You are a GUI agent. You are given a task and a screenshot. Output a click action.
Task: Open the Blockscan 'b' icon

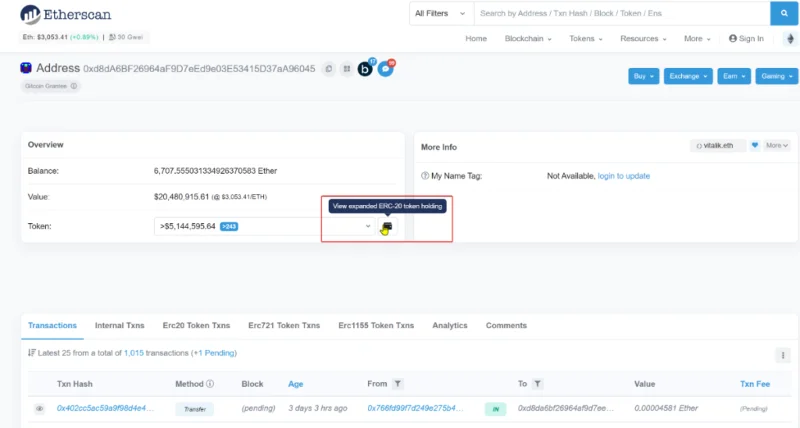point(365,68)
